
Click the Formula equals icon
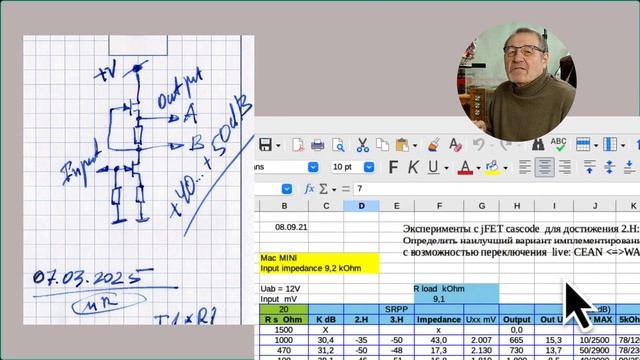[x=346, y=189]
